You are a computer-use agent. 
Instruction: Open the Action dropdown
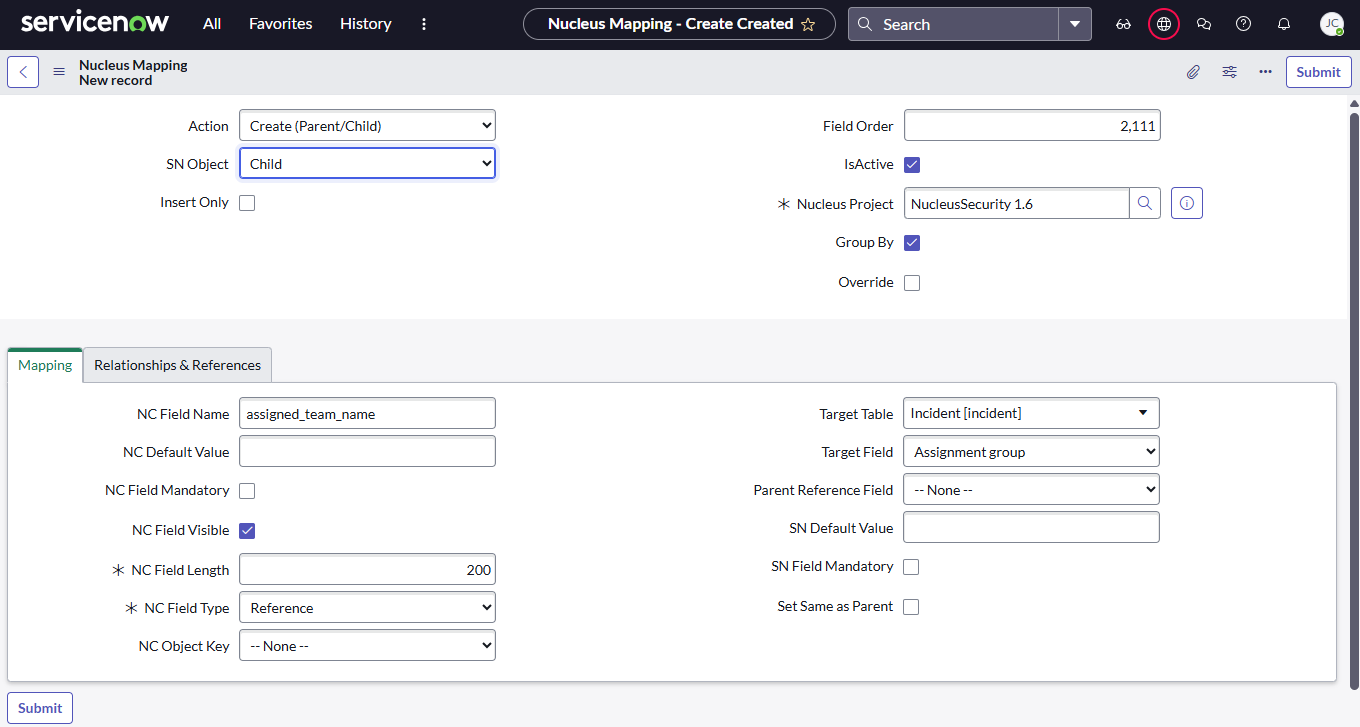(x=367, y=126)
